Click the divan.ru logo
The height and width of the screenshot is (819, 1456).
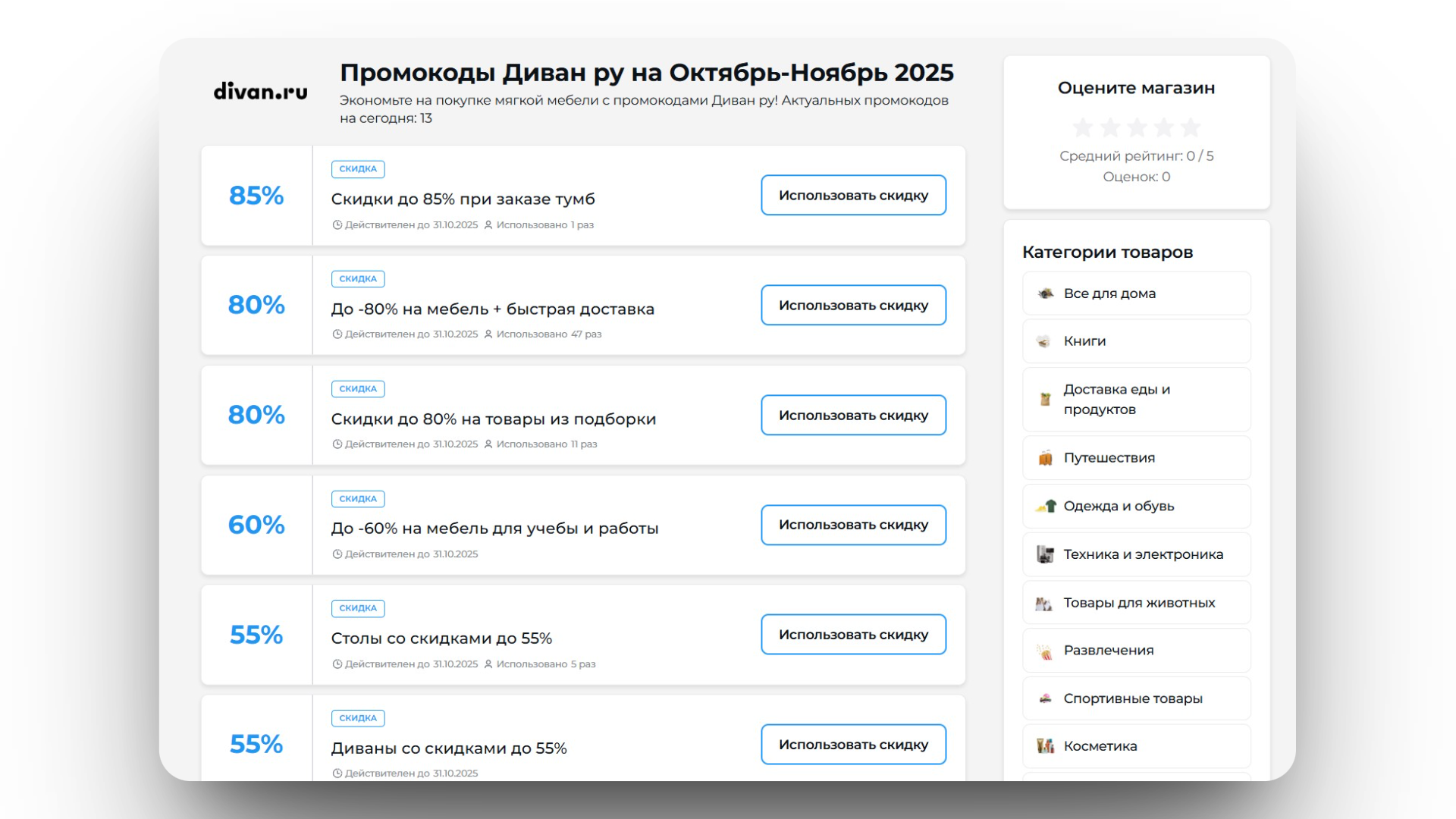(260, 92)
